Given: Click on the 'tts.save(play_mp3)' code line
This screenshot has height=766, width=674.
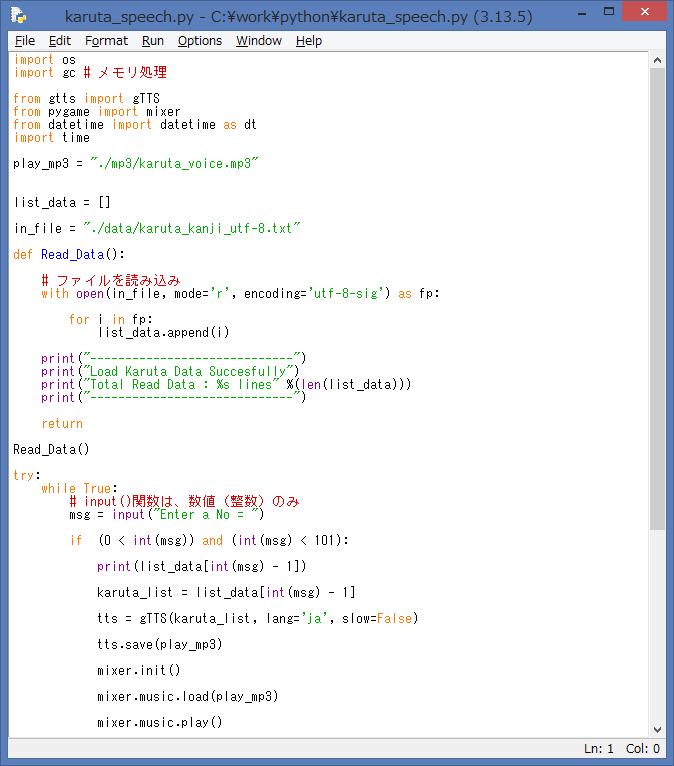Looking at the screenshot, I should coord(160,644).
